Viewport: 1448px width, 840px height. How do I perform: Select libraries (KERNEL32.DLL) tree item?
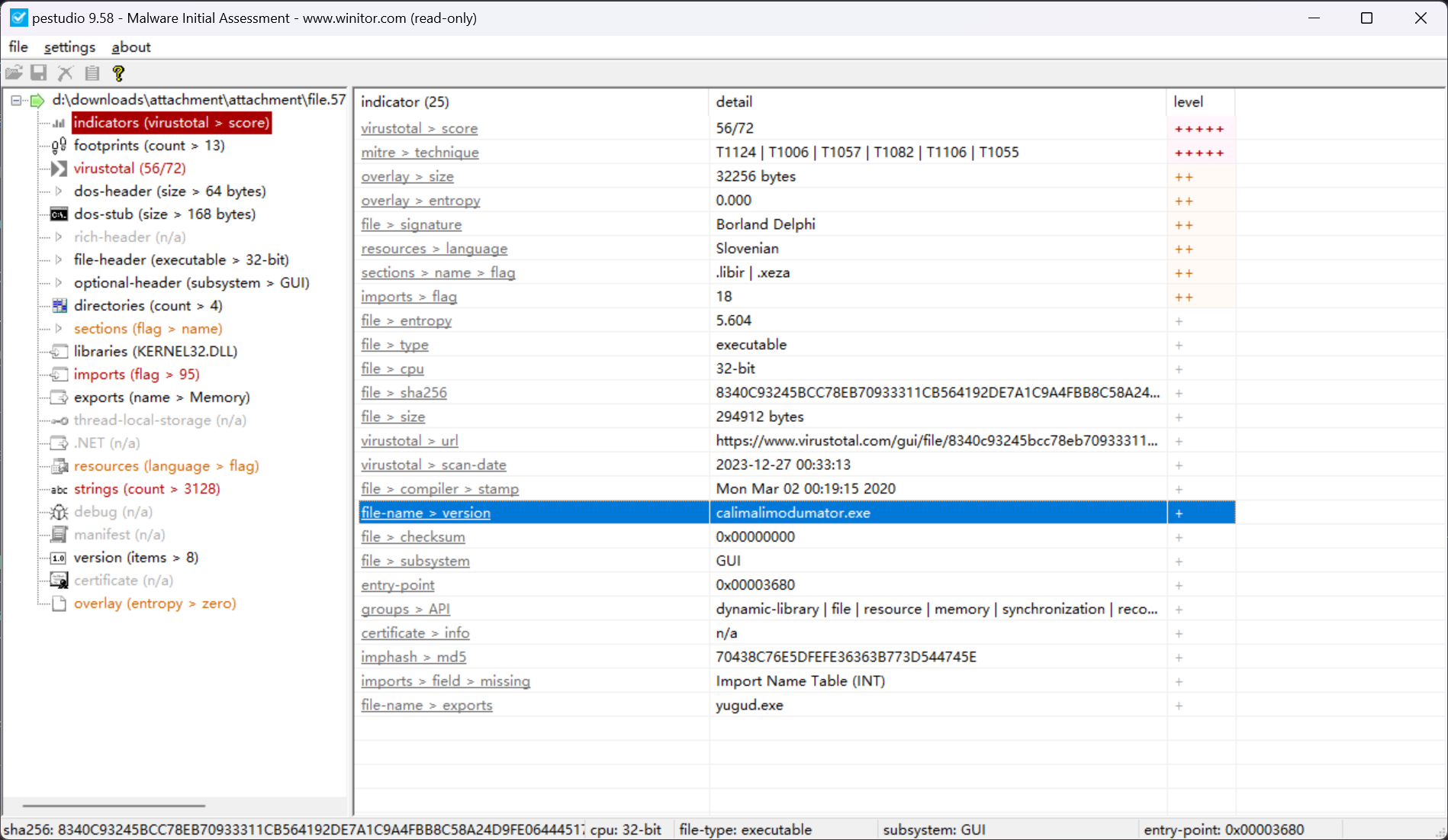pyautogui.click(x=156, y=352)
